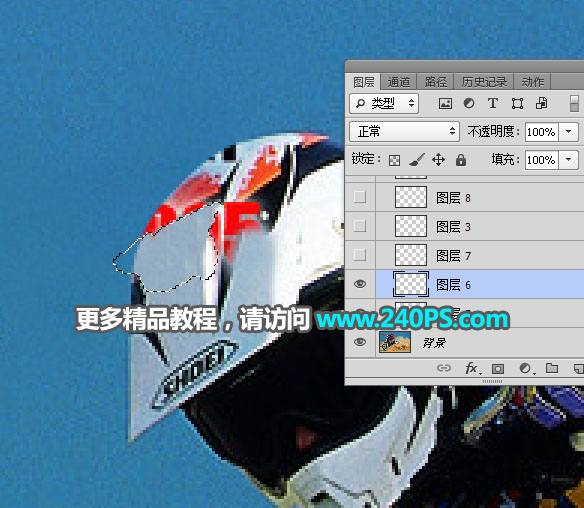584x508 pixels.
Task: Click 图层 8 thumbnail
Action: (x=411, y=197)
